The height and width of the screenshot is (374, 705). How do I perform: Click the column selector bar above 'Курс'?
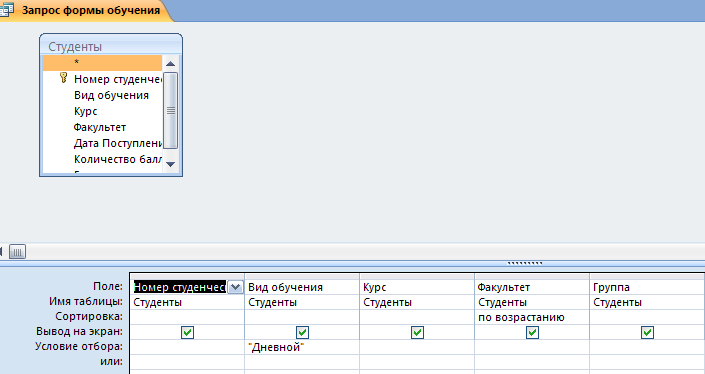tap(417, 276)
